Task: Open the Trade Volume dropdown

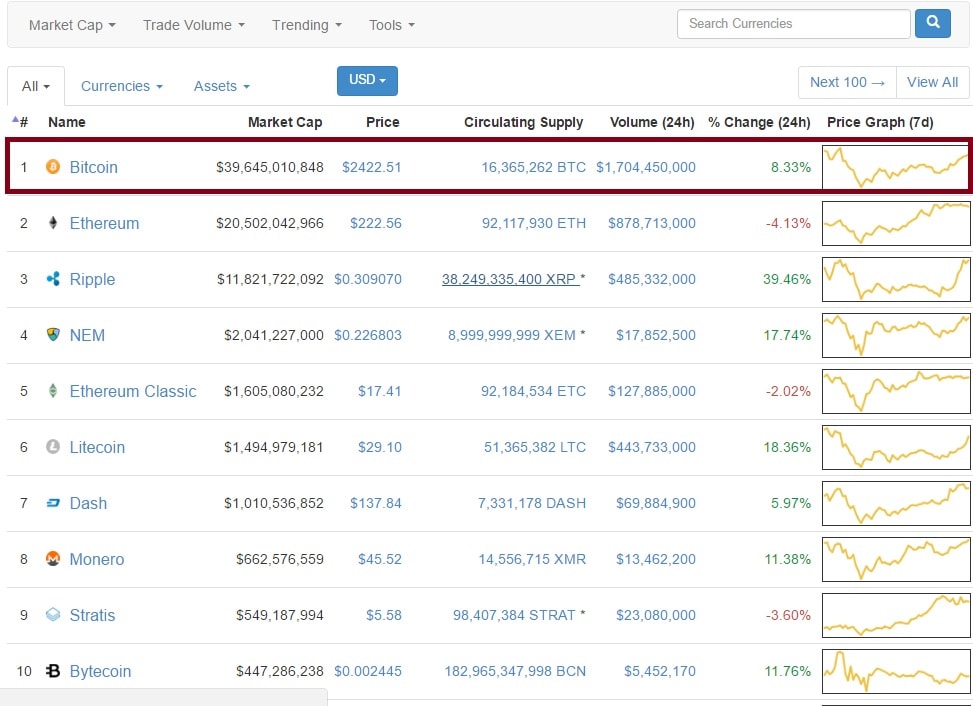Action: coord(193,25)
